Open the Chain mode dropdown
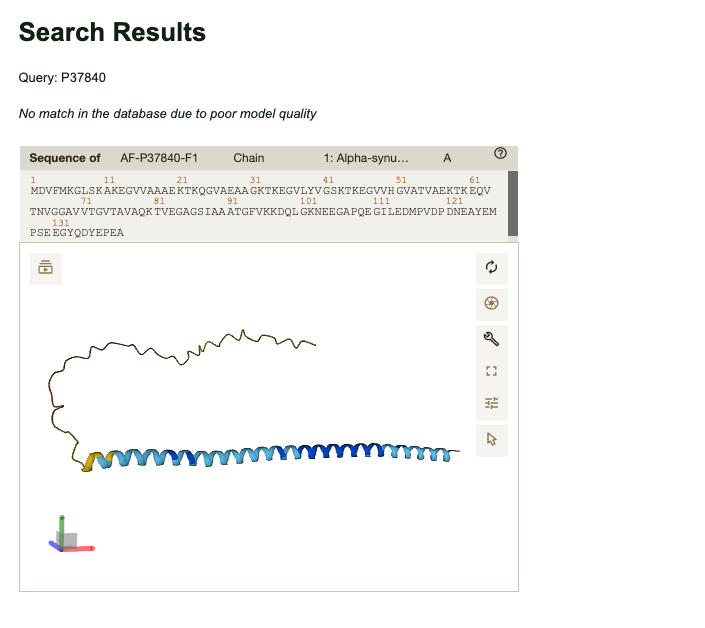Image resolution: width=705 pixels, height=628 pixels. click(x=248, y=158)
